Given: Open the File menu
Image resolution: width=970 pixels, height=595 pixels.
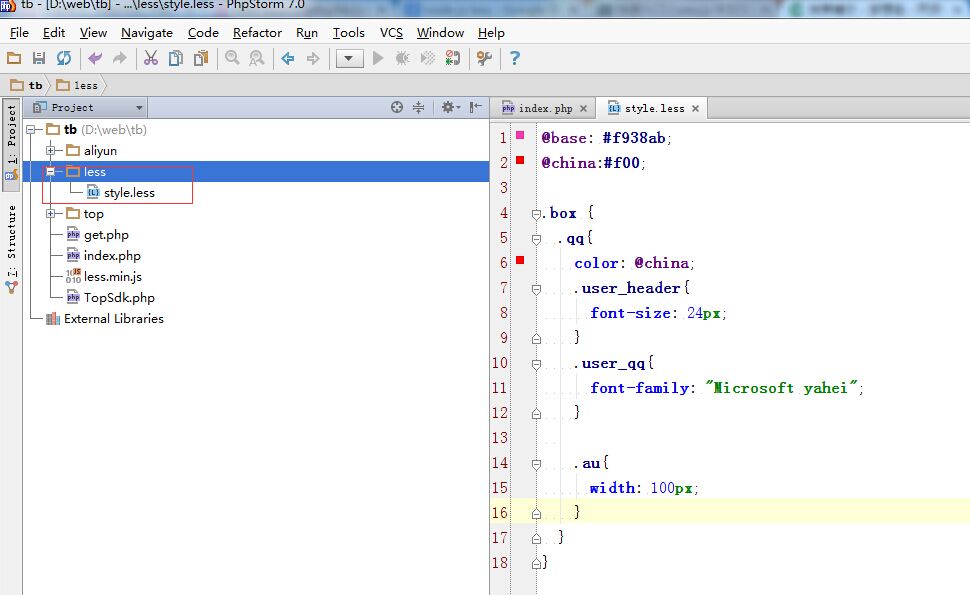Looking at the screenshot, I should click(x=19, y=33).
